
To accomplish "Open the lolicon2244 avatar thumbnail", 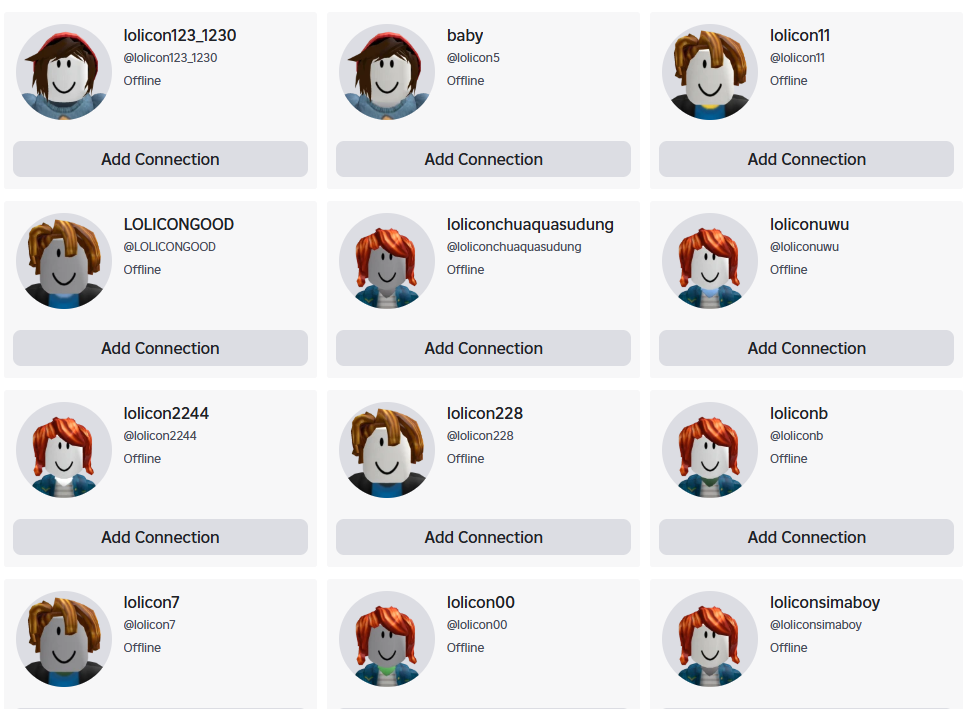I will [x=64, y=450].
